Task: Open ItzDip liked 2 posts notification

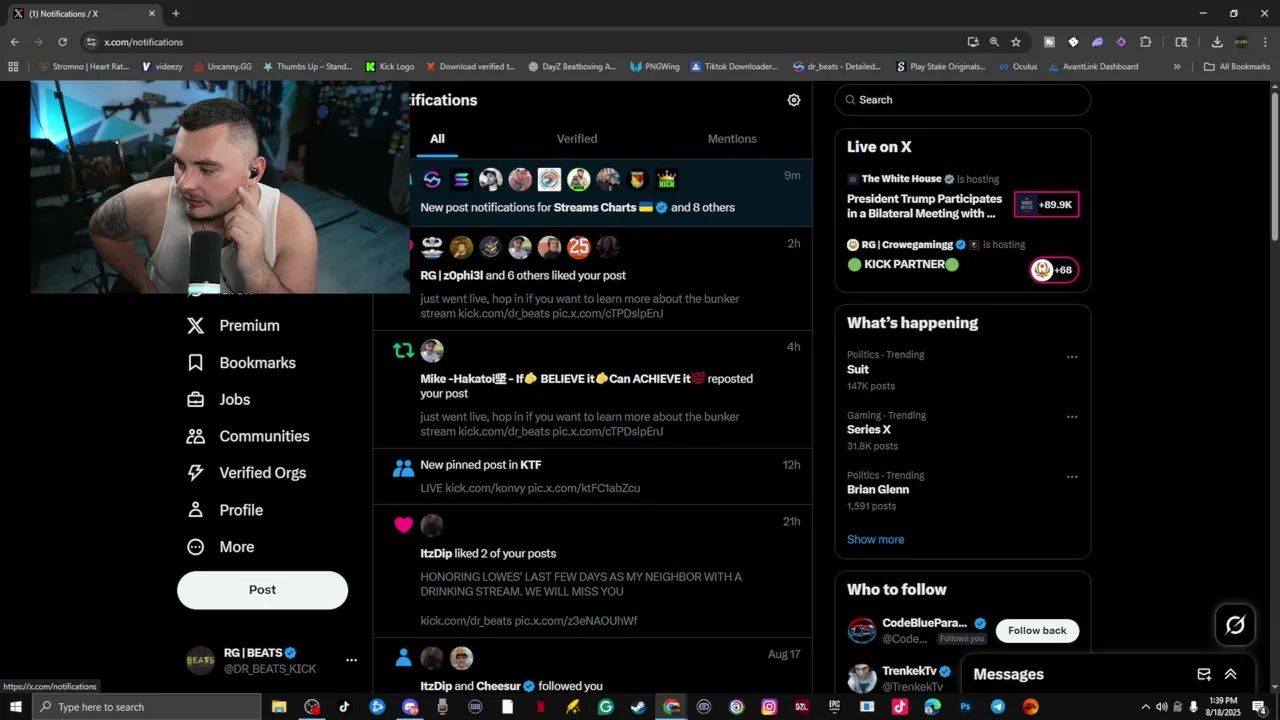Action: pyautogui.click(x=593, y=572)
